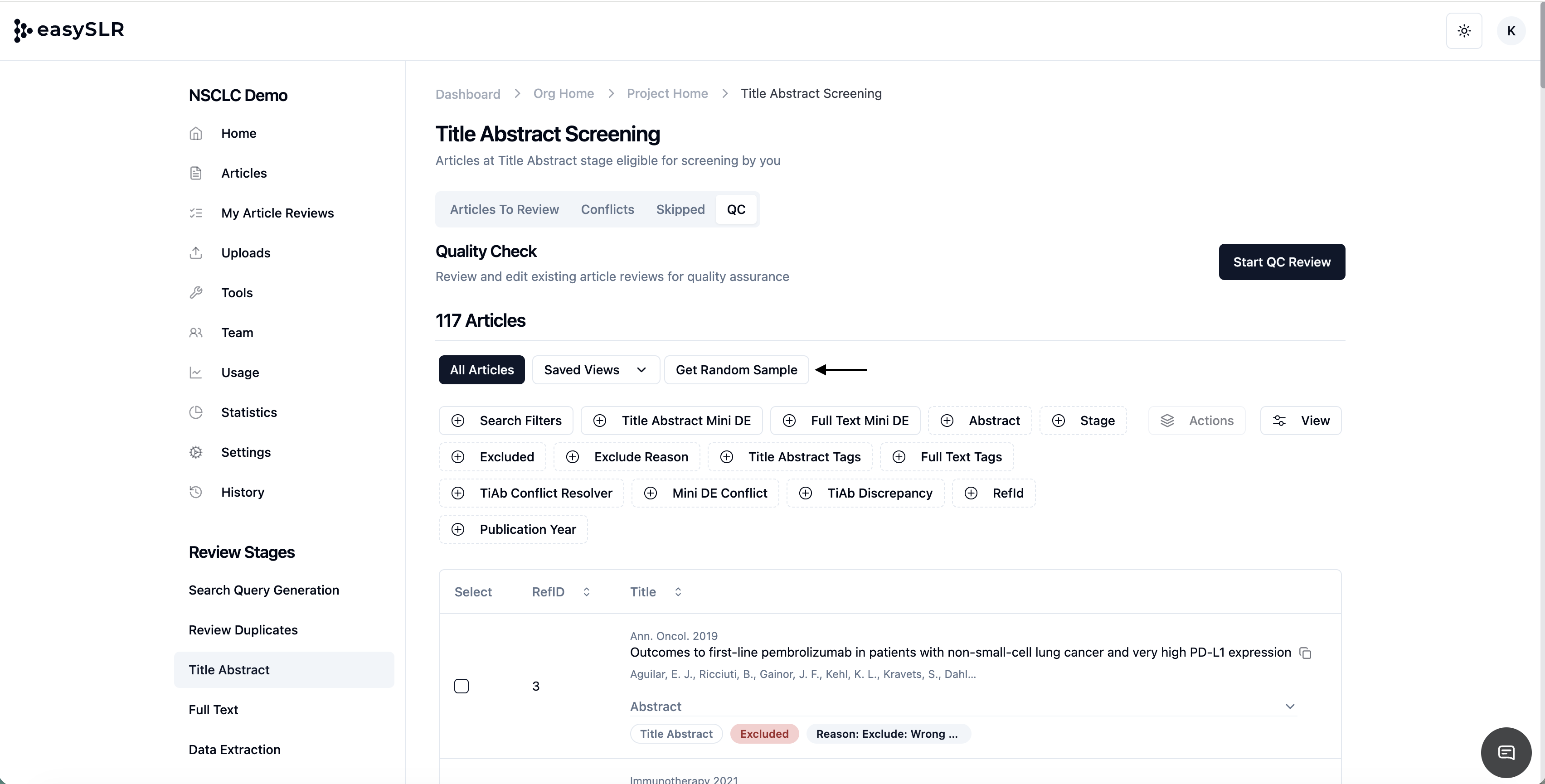Click the Start QC Review button

click(x=1281, y=262)
